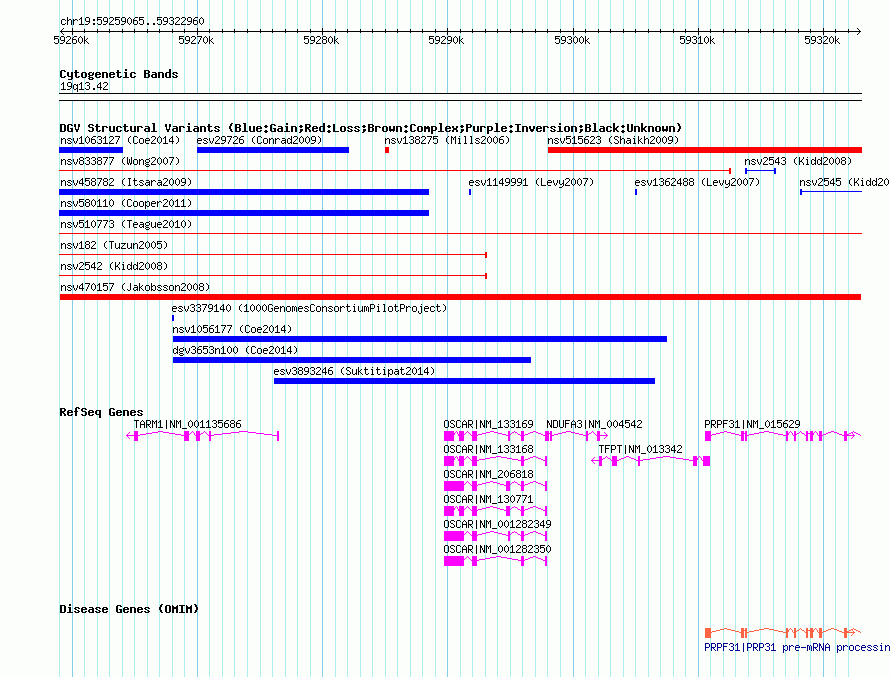Select the nsv470157 (Jakobsson2008) red bar
890x677 pixels.
tap(460, 297)
